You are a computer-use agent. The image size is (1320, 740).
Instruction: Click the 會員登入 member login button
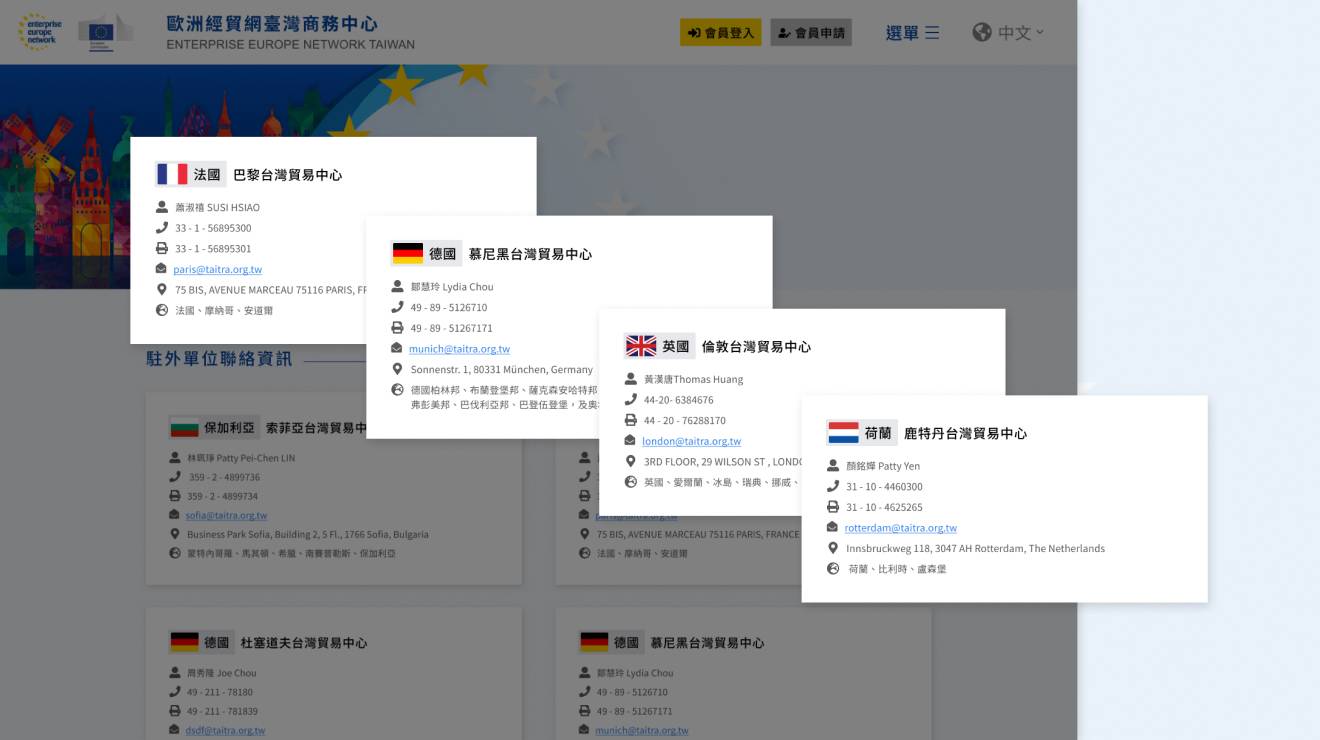(721, 33)
